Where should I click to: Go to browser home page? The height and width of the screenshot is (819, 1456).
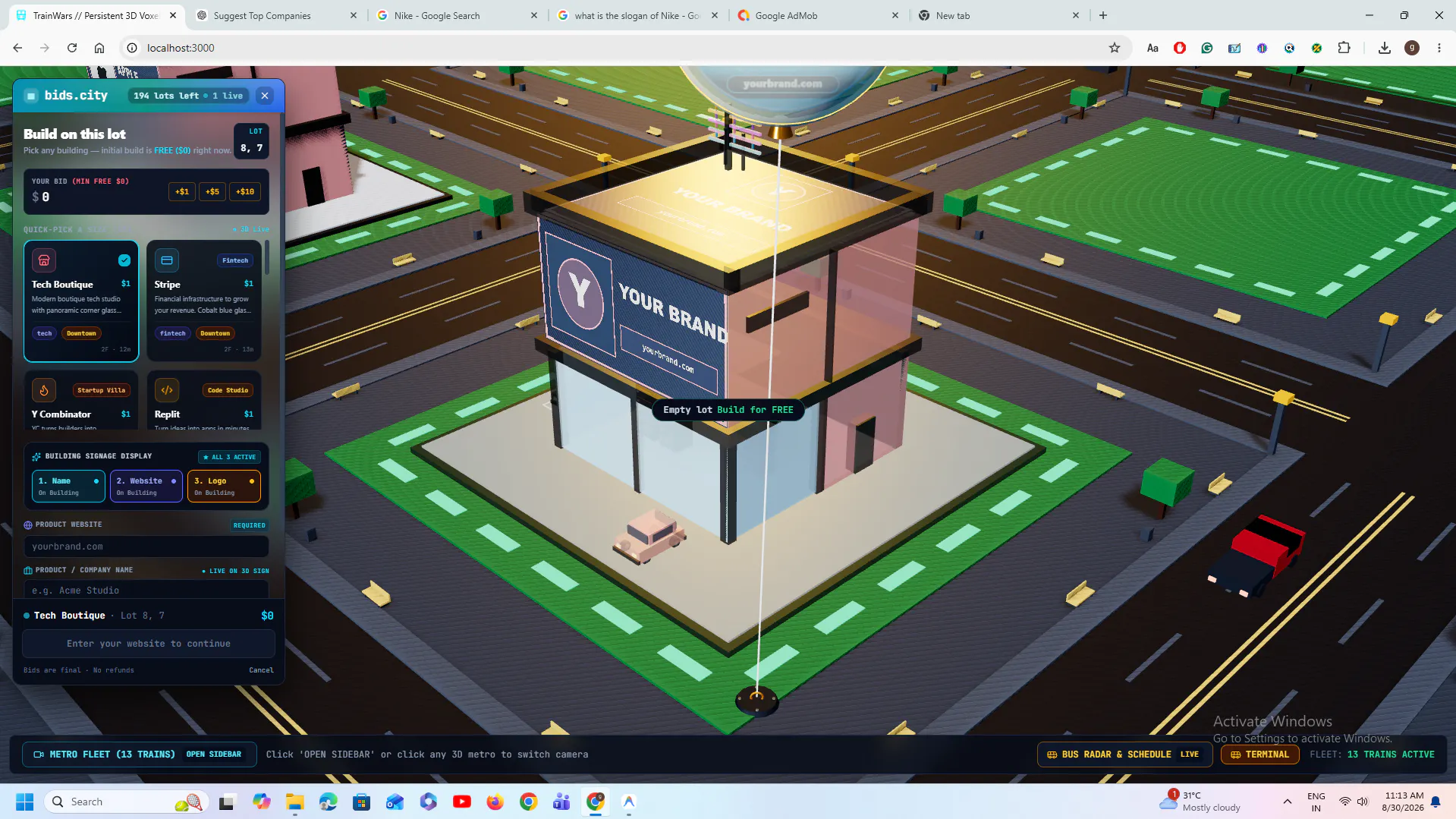99,48
